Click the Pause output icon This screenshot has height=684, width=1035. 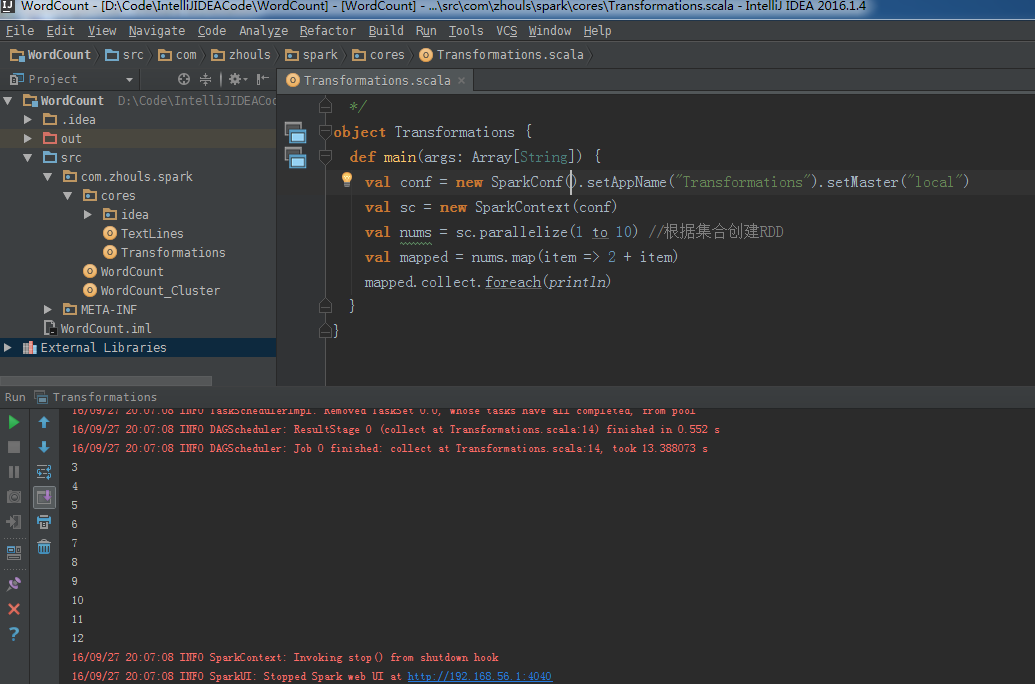click(13, 472)
